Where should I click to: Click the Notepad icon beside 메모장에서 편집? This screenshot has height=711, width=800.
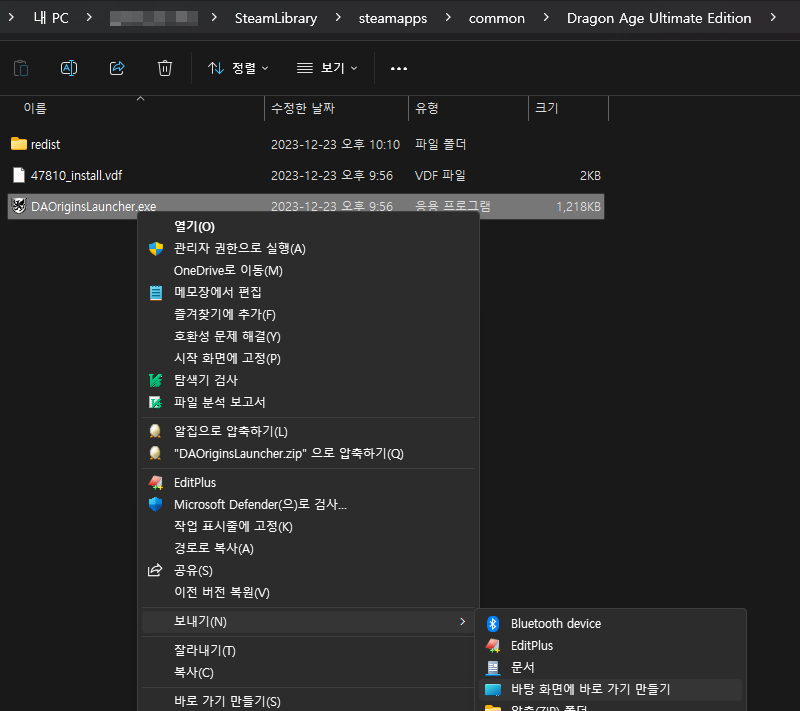[156, 293]
